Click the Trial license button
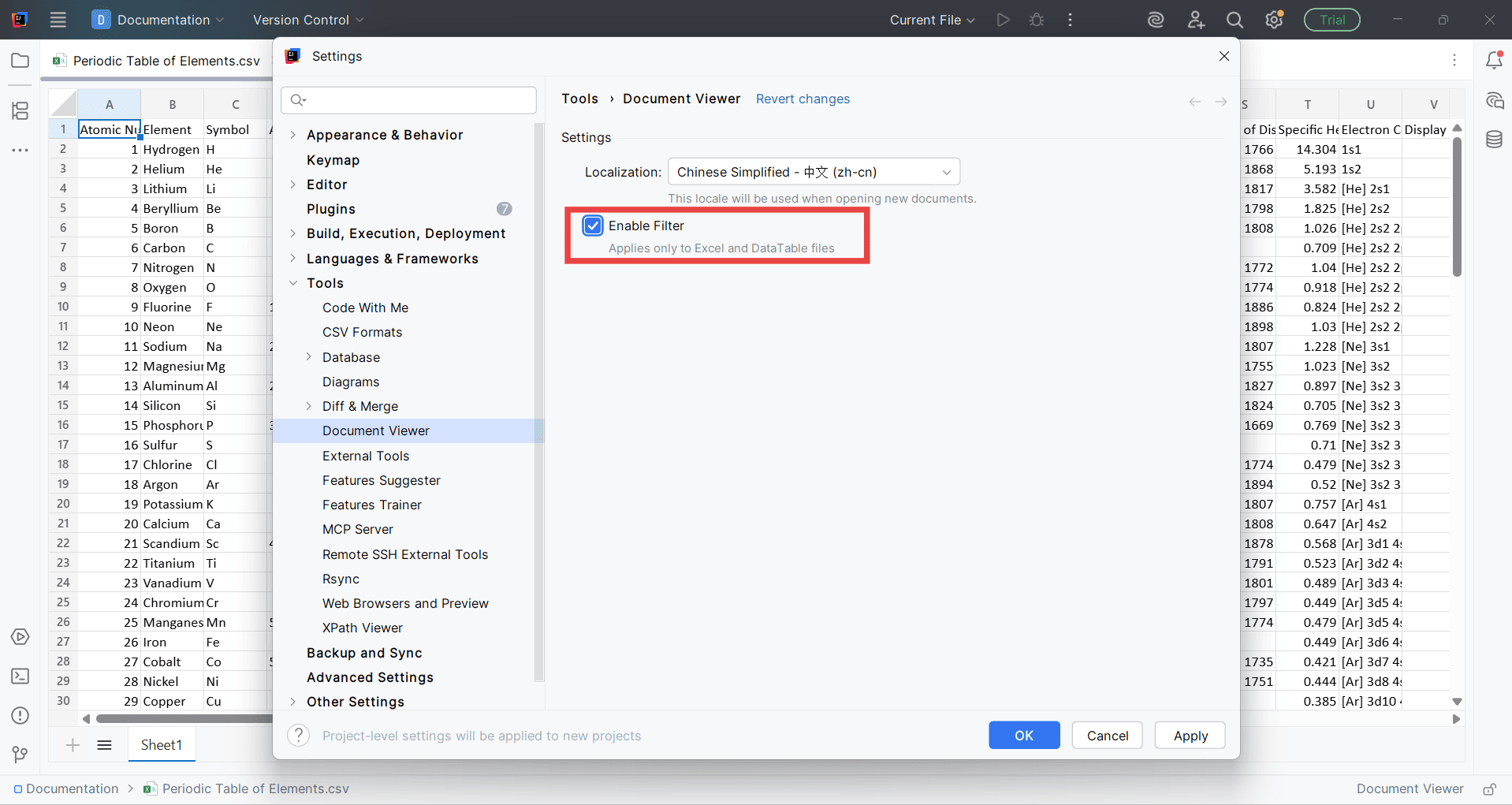Image resolution: width=1512 pixels, height=805 pixels. pos(1332,20)
